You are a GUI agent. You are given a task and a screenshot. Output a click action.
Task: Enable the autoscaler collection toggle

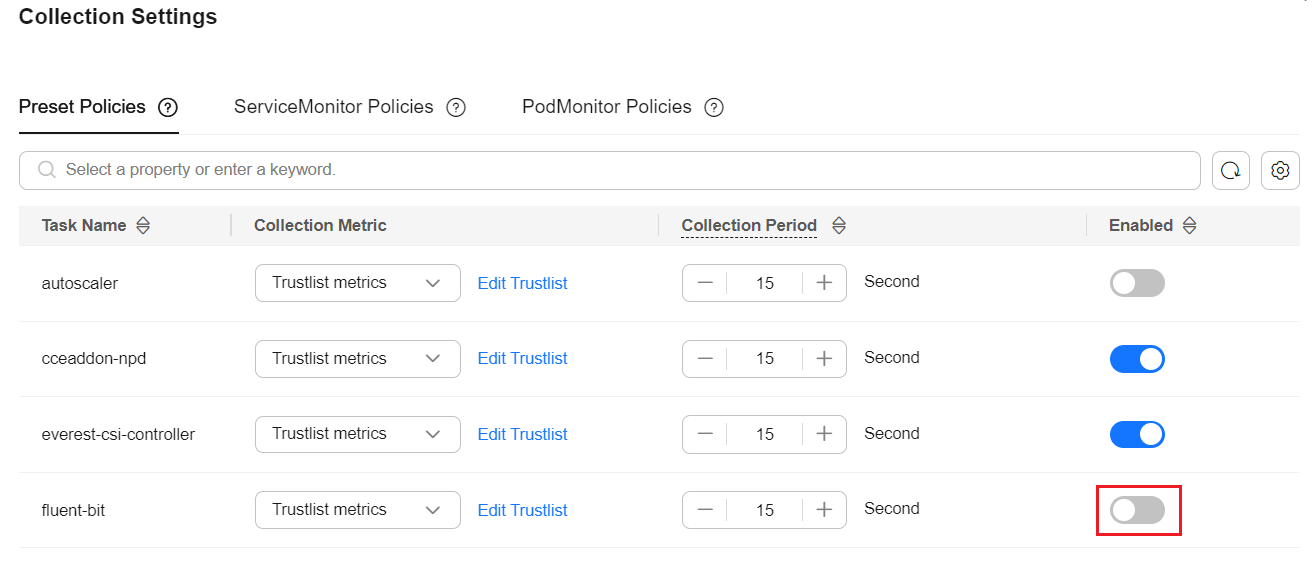(1137, 283)
